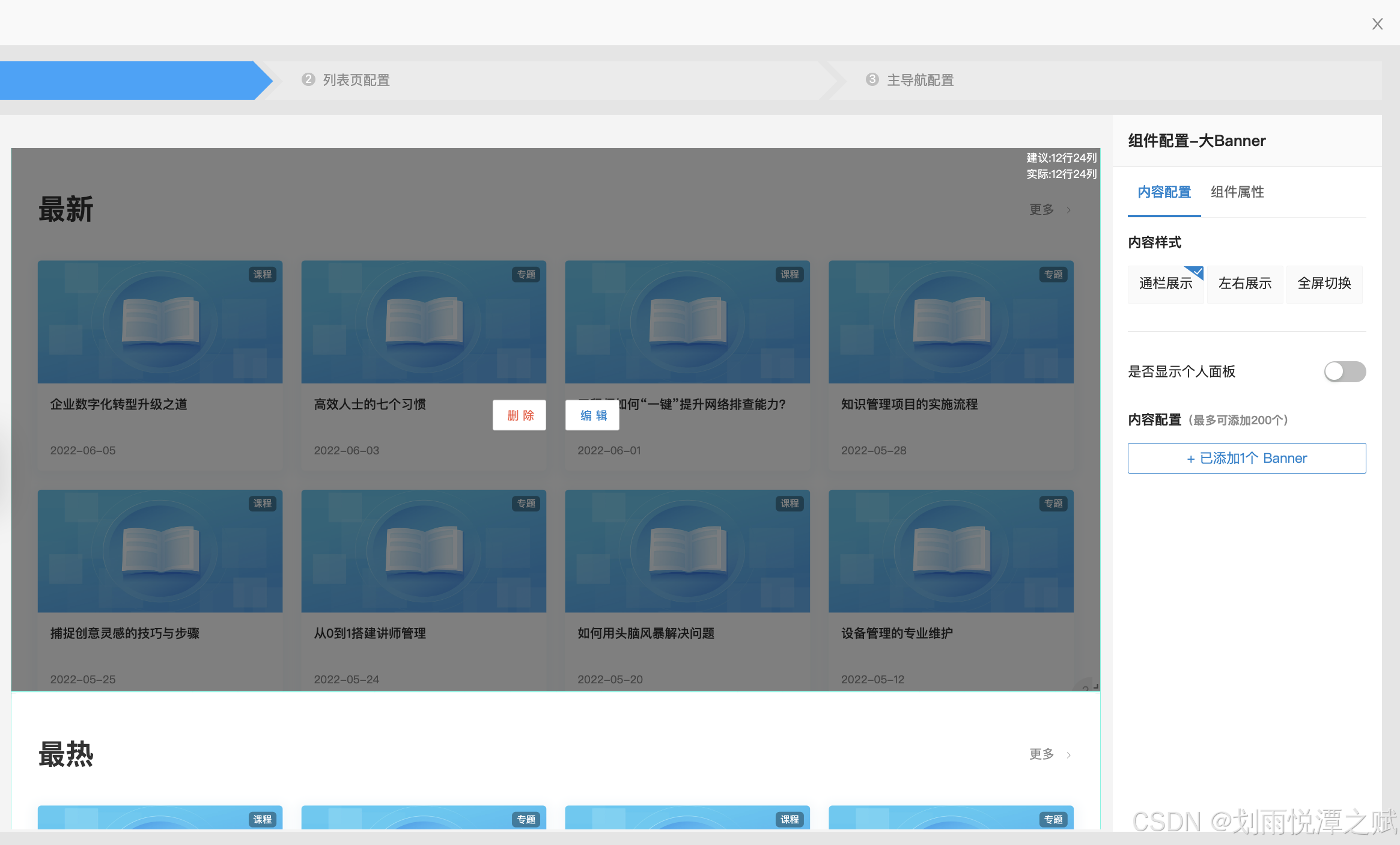Click the resize handle at component corner
The width and height of the screenshot is (1400, 845).
point(1095,686)
